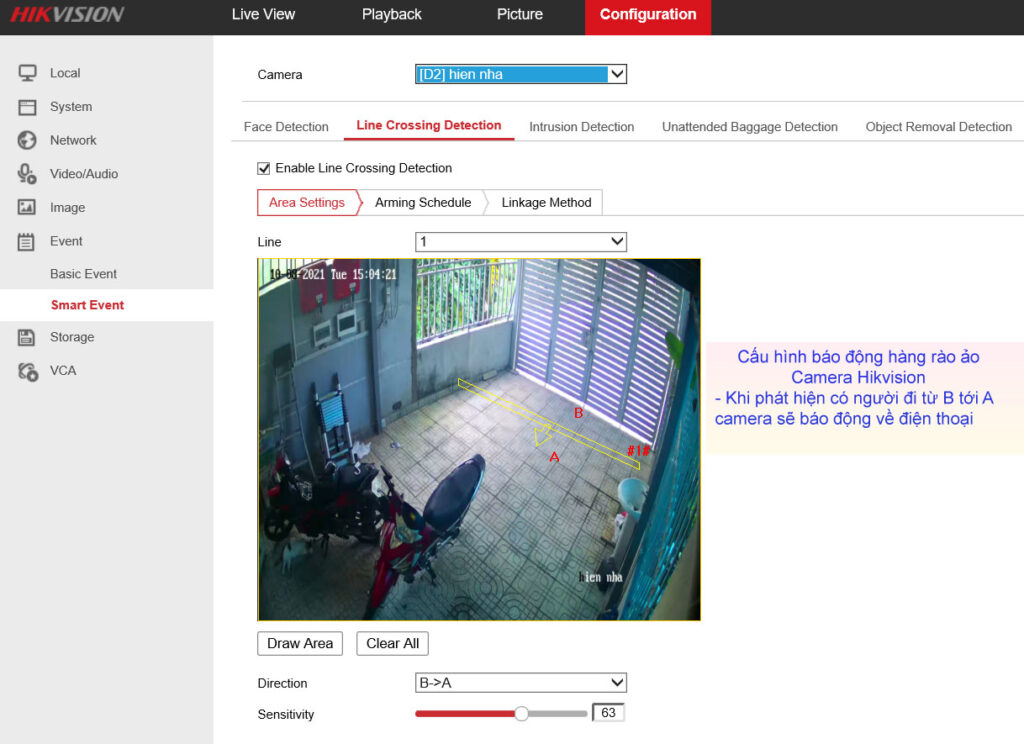Click the Sensitivity value input field
Screen dimensions: 1024x744
click(608, 713)
